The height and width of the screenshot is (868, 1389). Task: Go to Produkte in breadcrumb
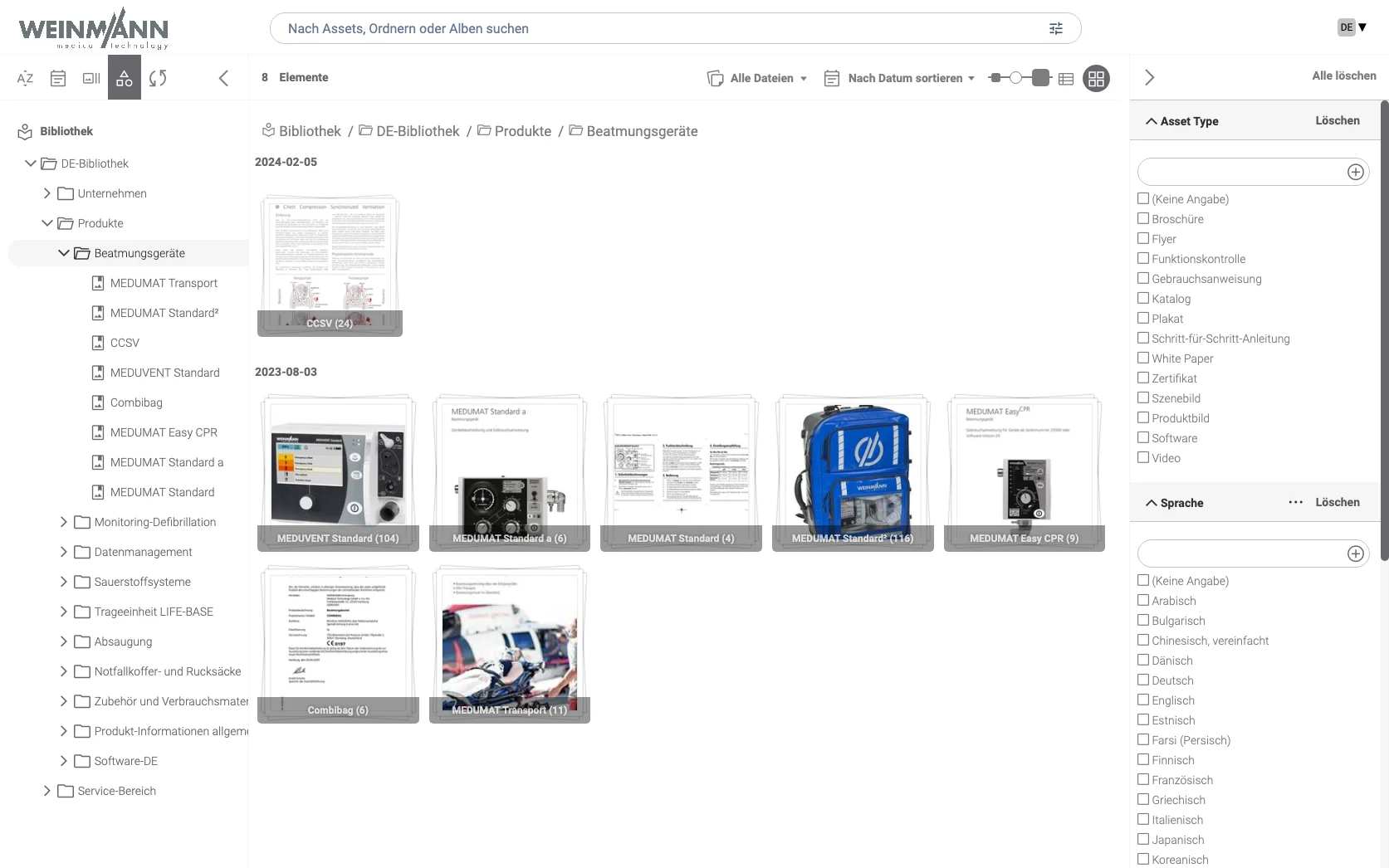click(x=523, y=131)
